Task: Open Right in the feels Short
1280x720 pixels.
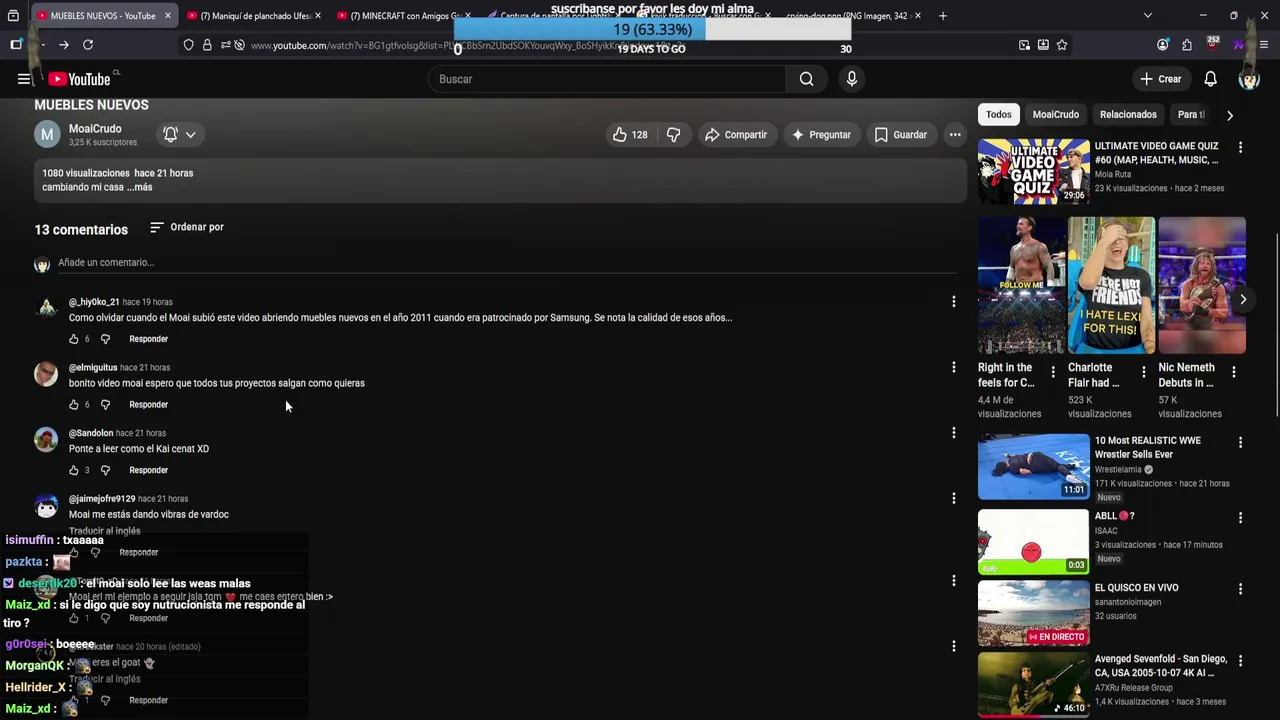Action: click(1021, 286)
